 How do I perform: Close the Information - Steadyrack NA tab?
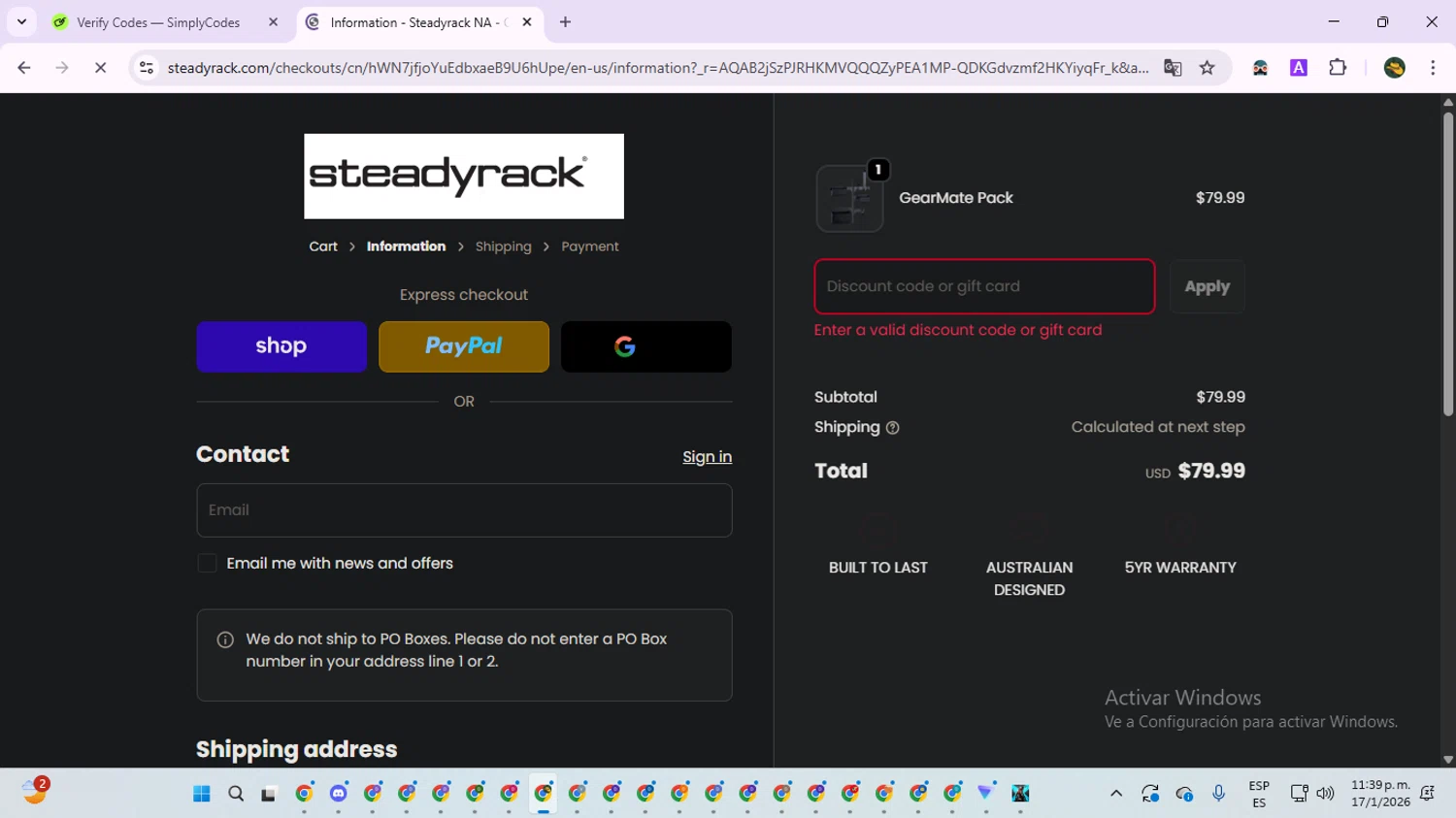[527, 22]
